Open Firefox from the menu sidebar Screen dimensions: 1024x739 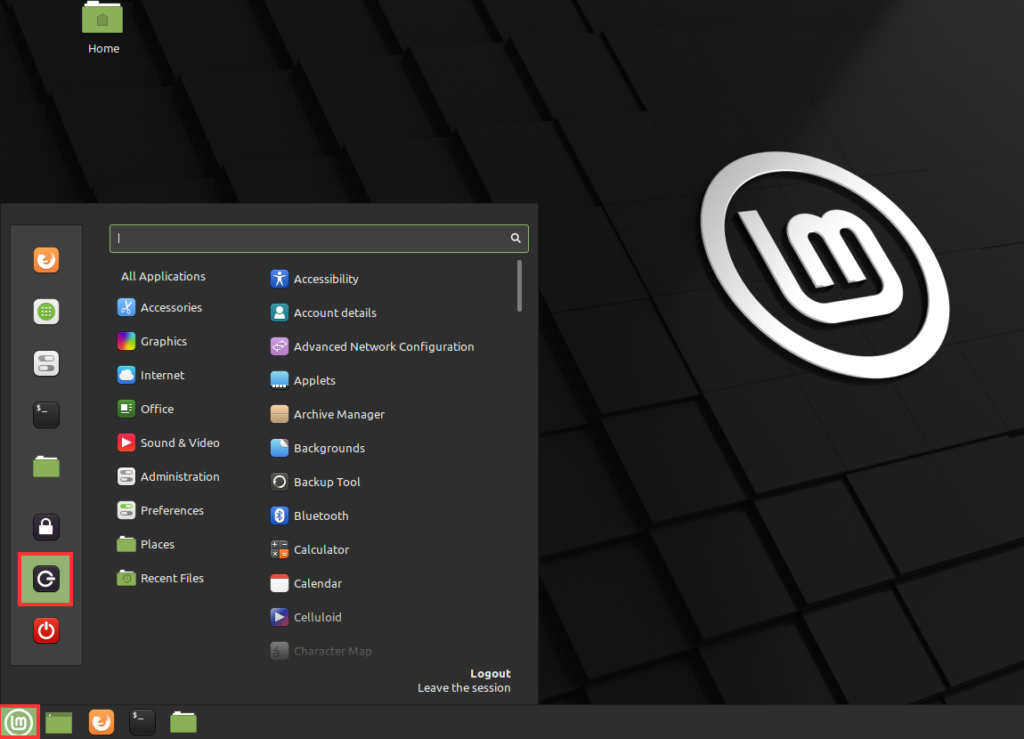[46, 260]
